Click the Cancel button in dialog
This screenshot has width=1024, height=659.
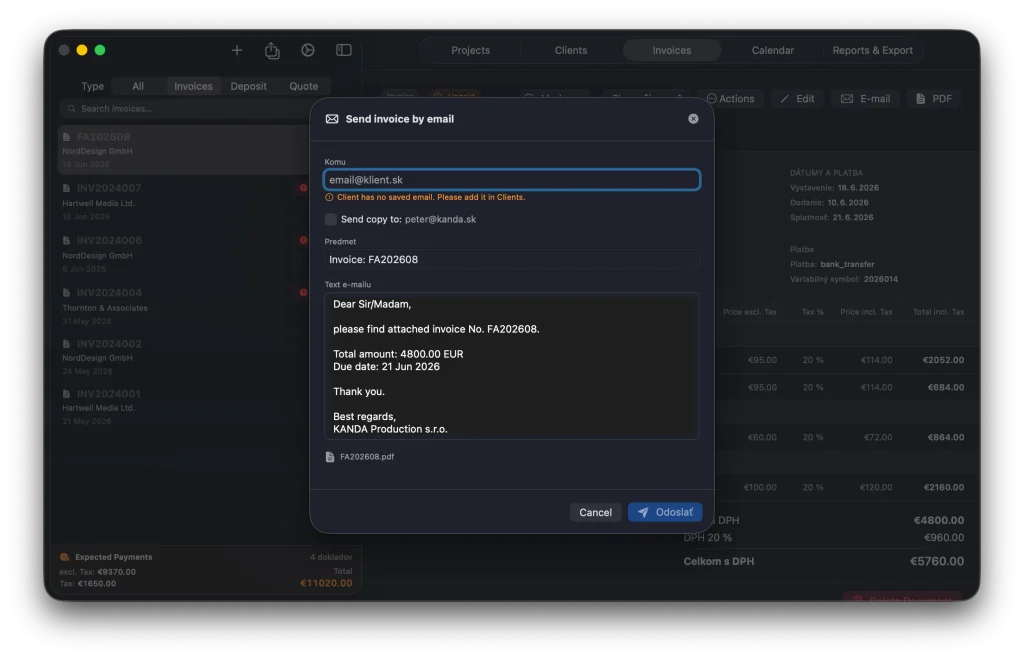595,513
